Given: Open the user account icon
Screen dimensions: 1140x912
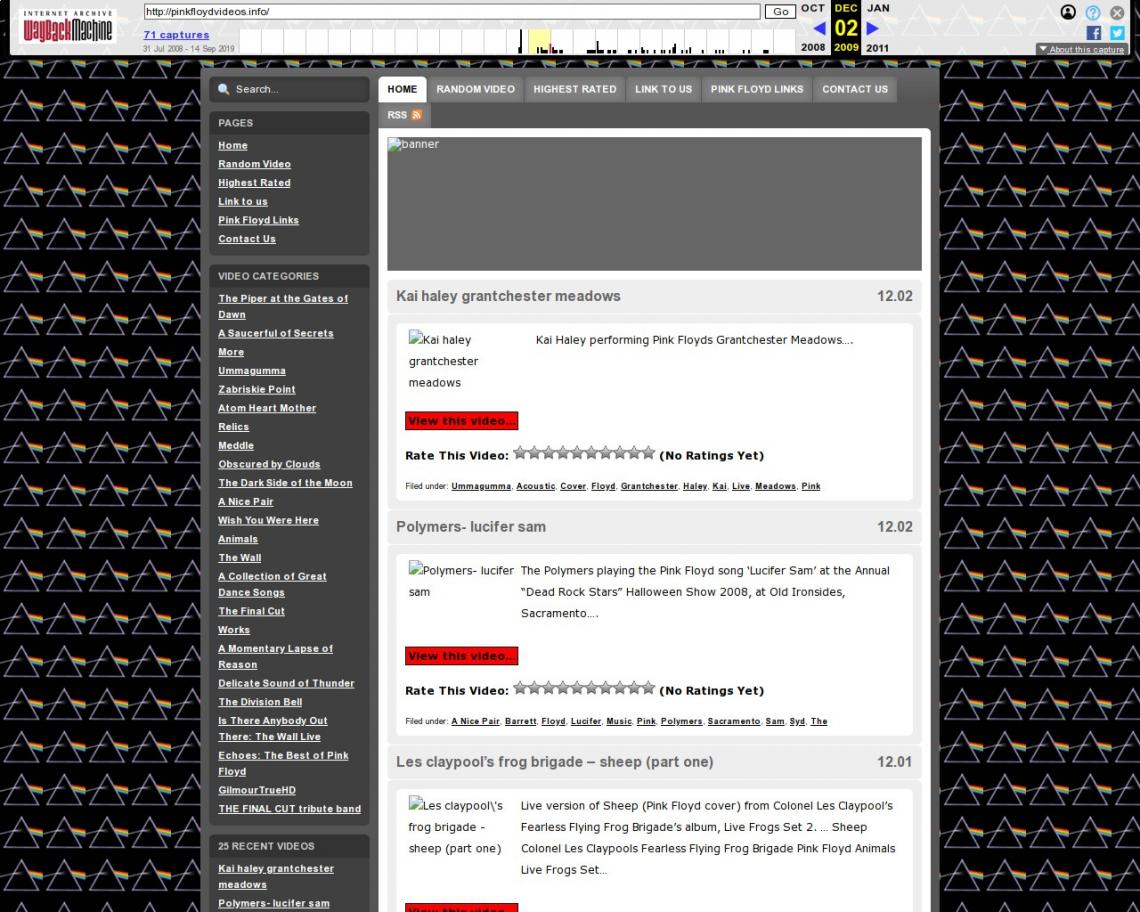Looking at the screenshot, I should click(x=1067, y=12).
